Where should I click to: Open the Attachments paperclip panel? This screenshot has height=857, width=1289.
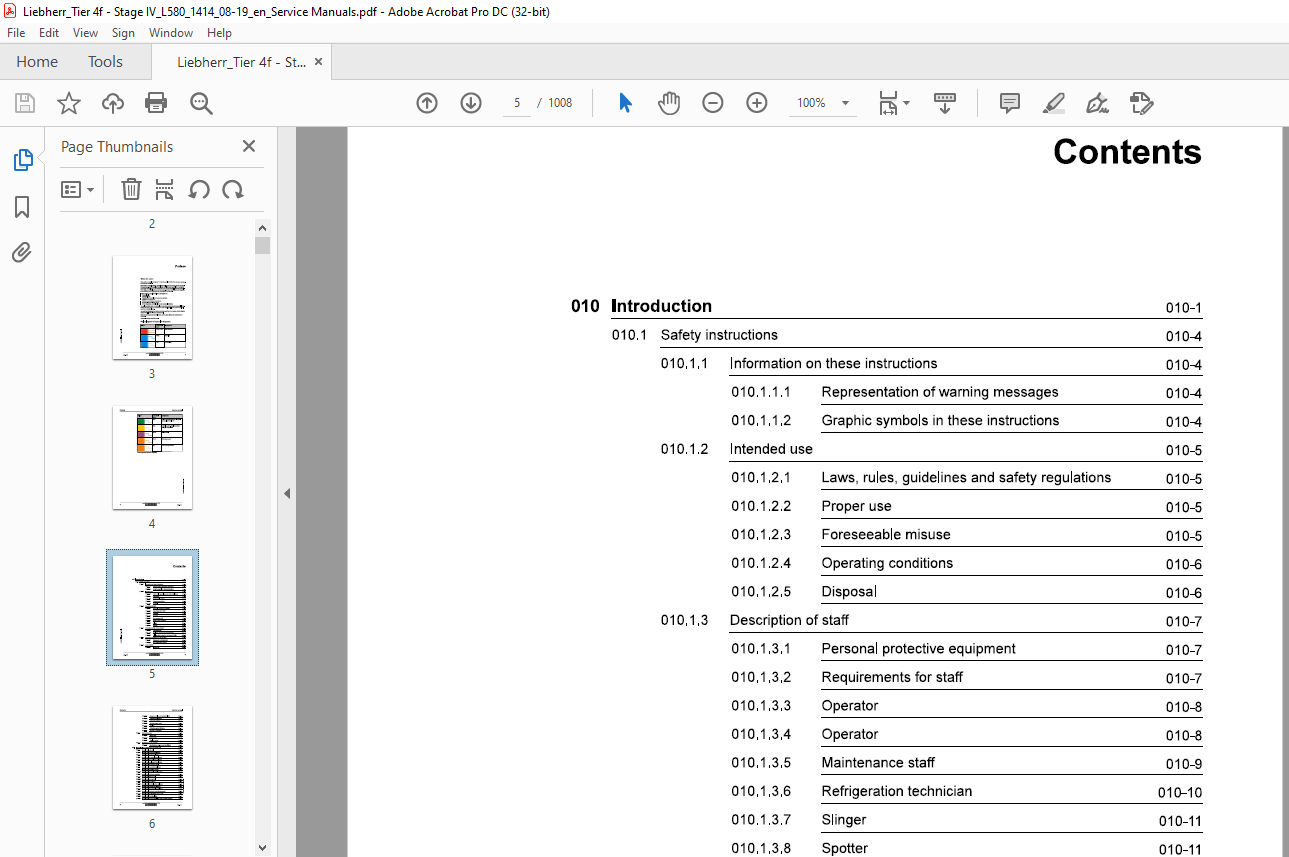click(x=22, y=252)
